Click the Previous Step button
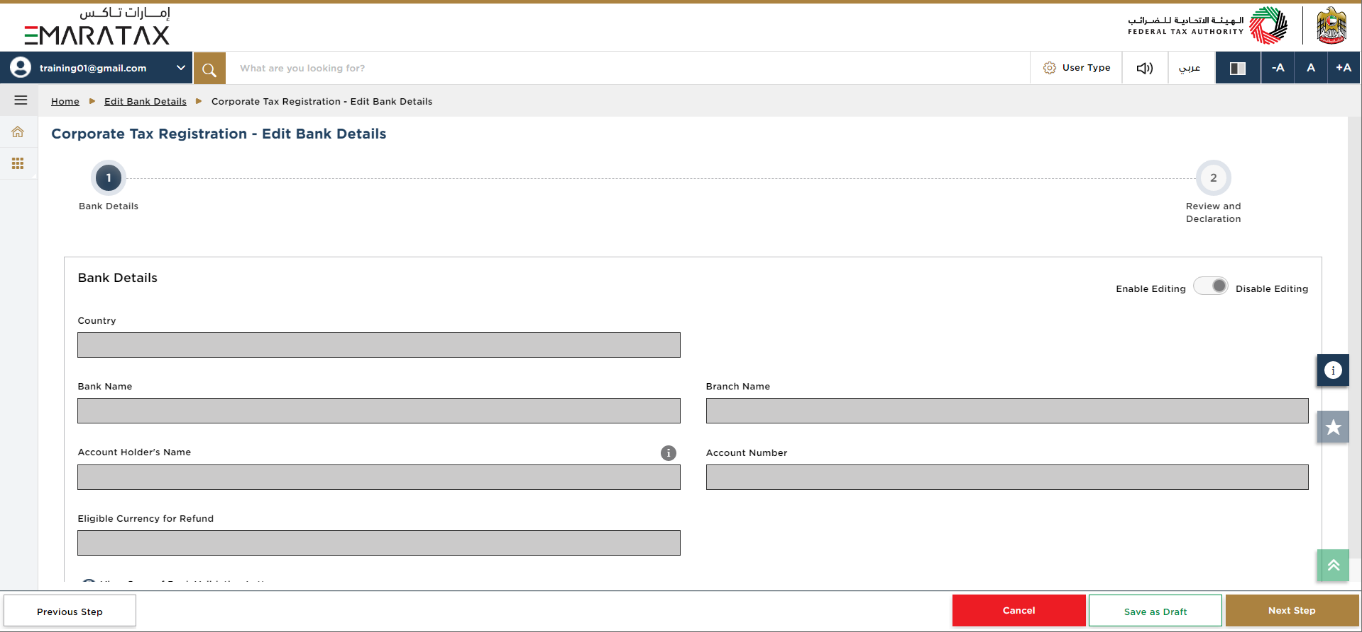 (x=70, y=611)
